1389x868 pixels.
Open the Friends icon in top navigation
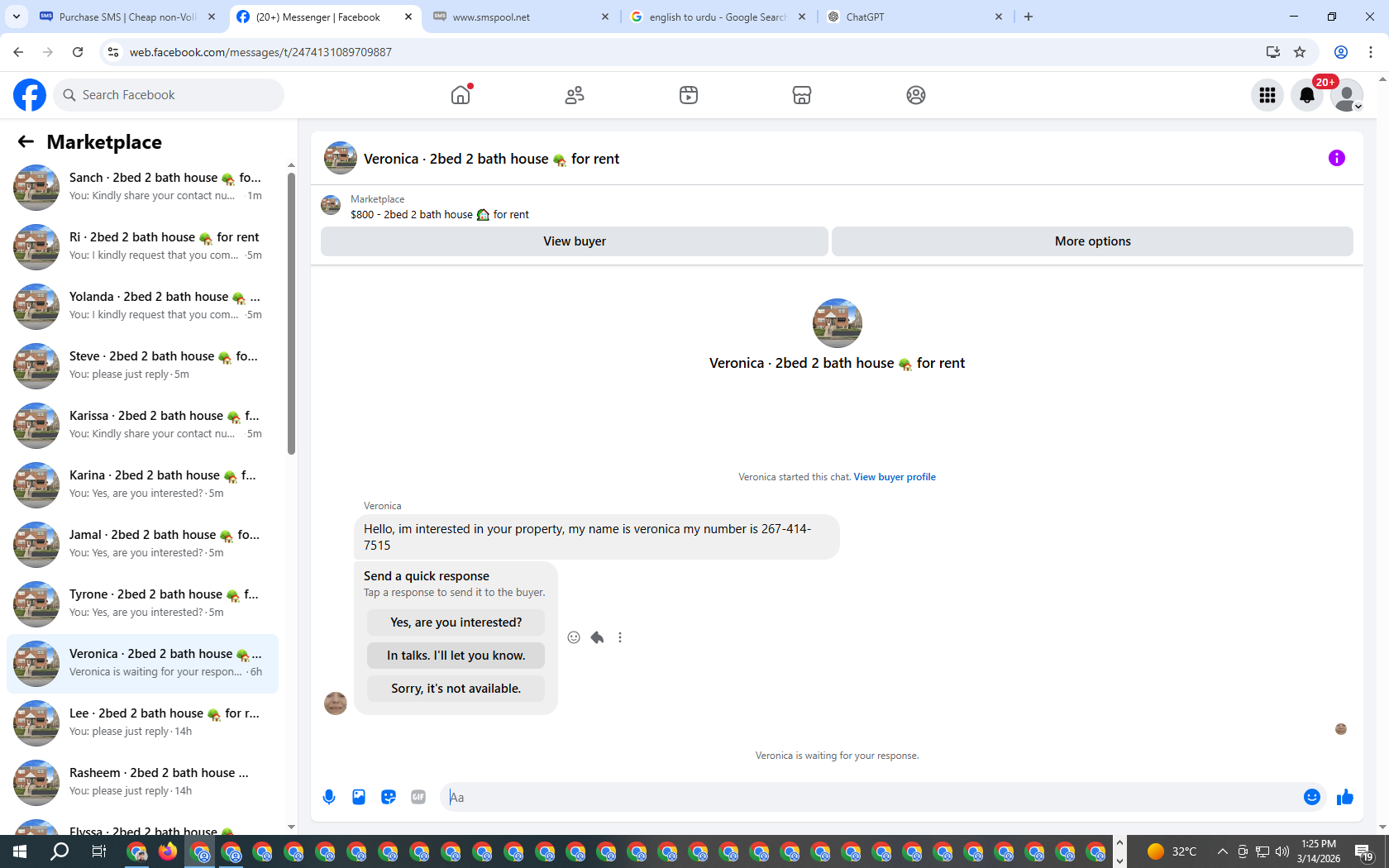[x=575, y=95]
